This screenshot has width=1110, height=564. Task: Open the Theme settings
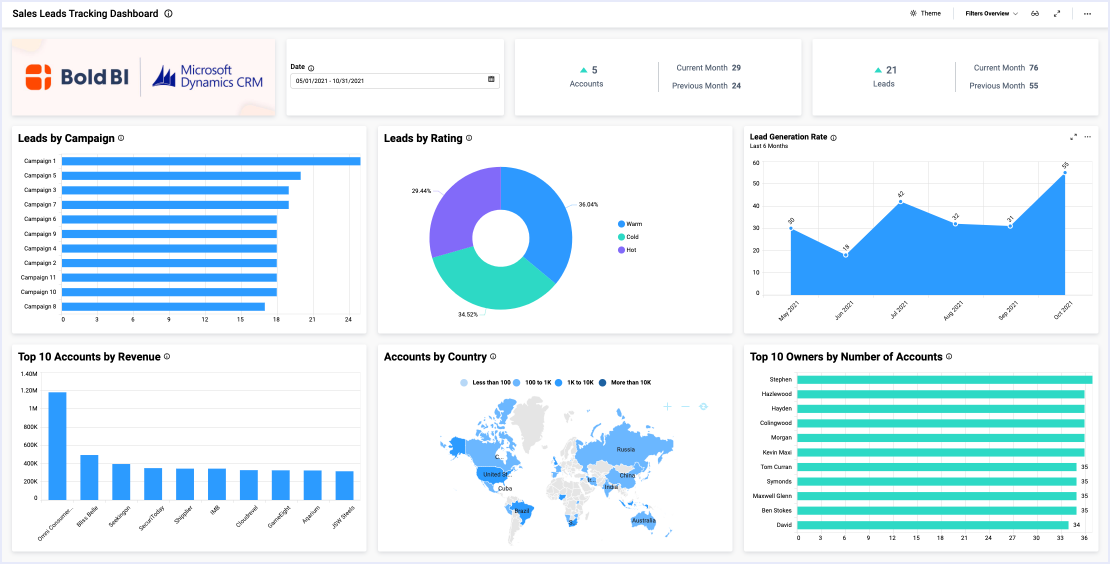tap(925, 14)
